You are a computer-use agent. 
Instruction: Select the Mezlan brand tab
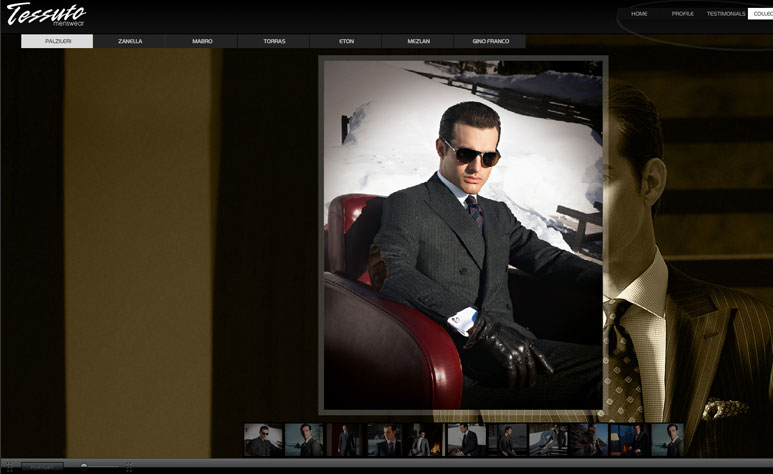click(x=418, y=41)
